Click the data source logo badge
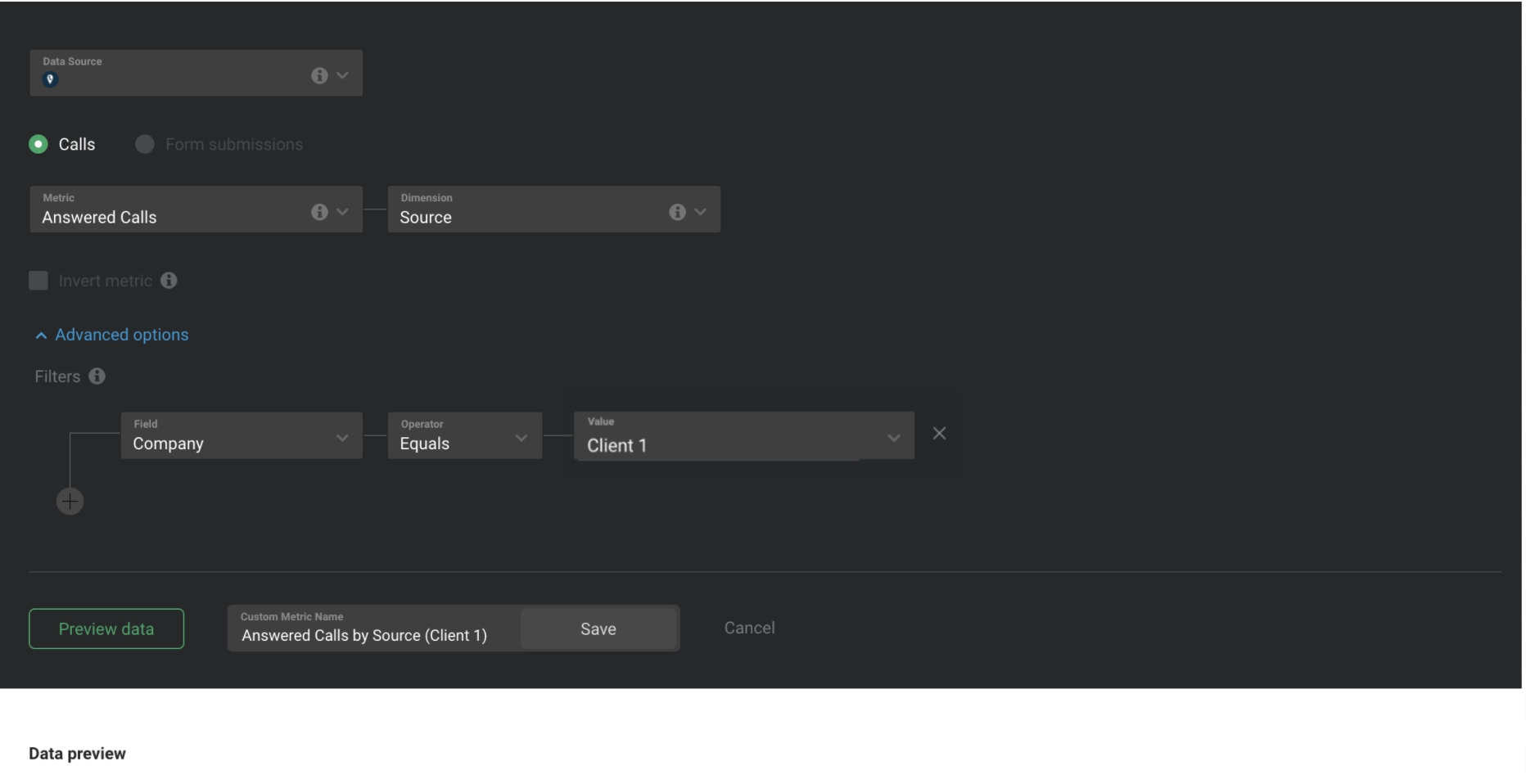This screenshot has width=1526, height=784. pos(50,79)
